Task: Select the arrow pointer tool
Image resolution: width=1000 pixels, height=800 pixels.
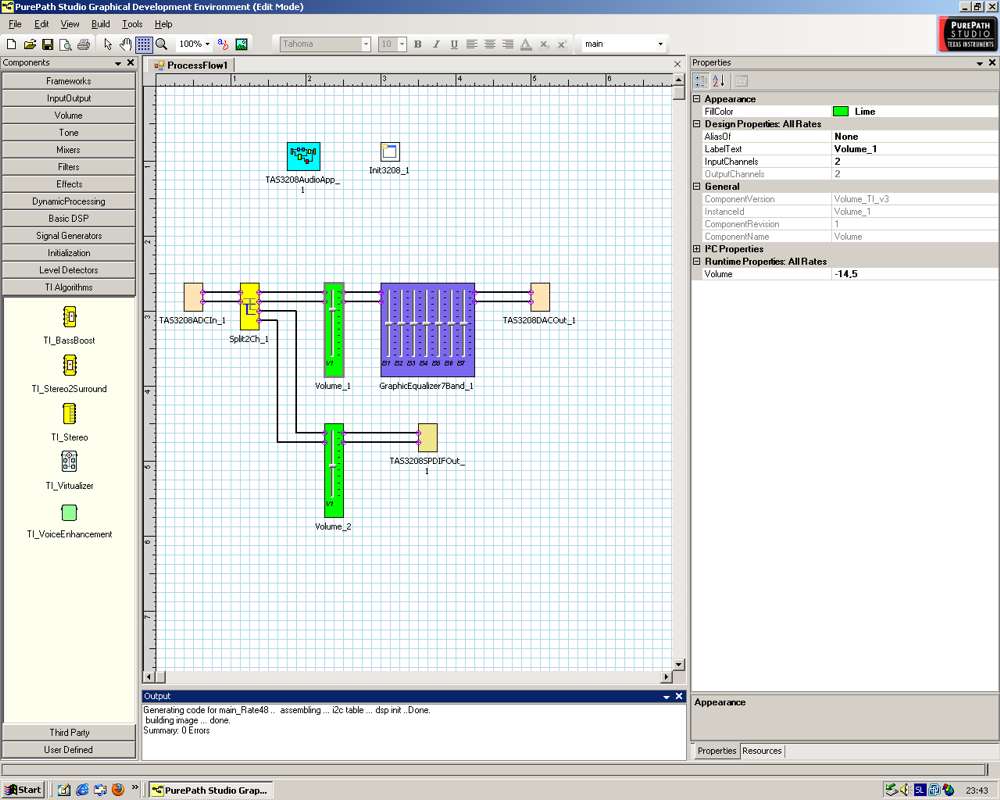Action: tap(108, 44)
